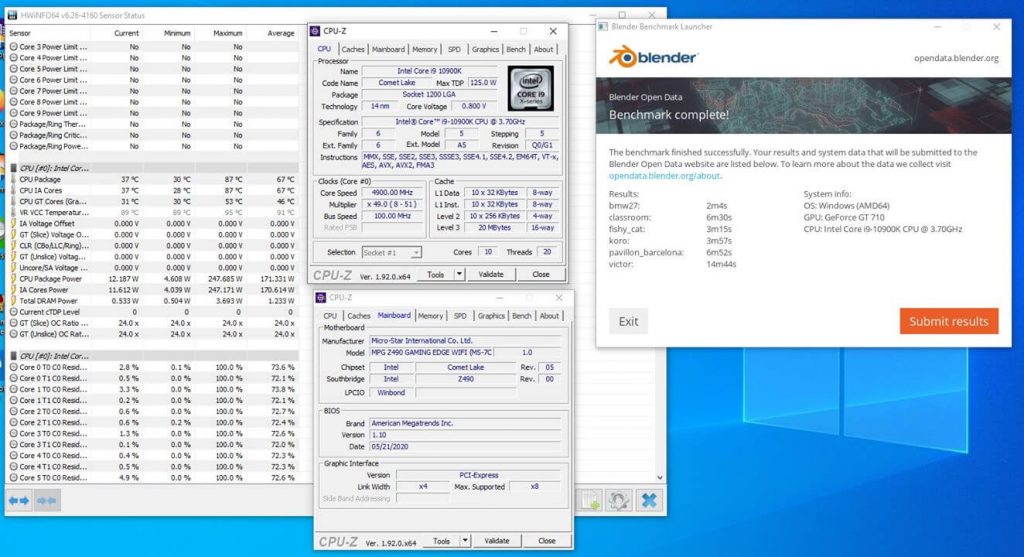Click icon beside Current cTDP Level row
The image size is (1024, 557).
coord(14,312)
